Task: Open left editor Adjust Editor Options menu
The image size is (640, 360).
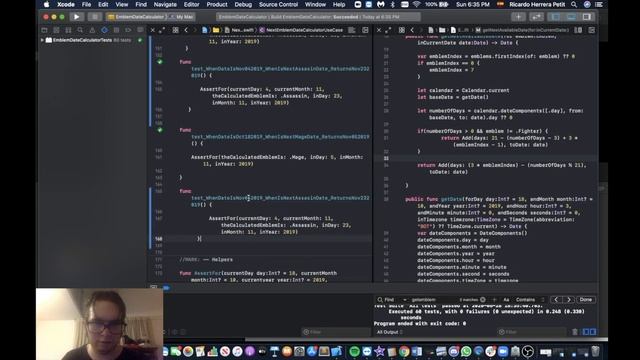Action: pos(352,30)
